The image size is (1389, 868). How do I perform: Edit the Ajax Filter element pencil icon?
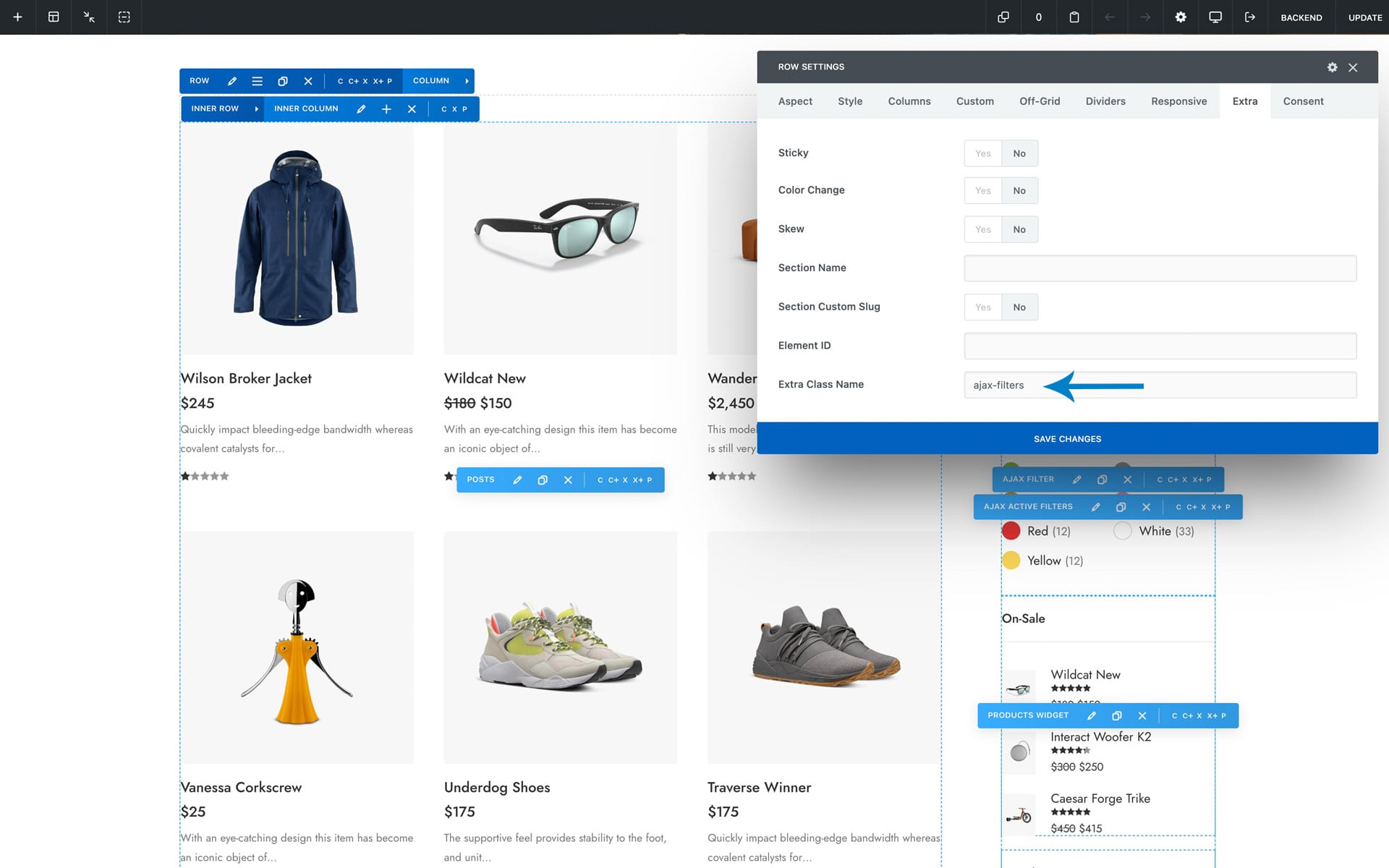click(1076, 480)
